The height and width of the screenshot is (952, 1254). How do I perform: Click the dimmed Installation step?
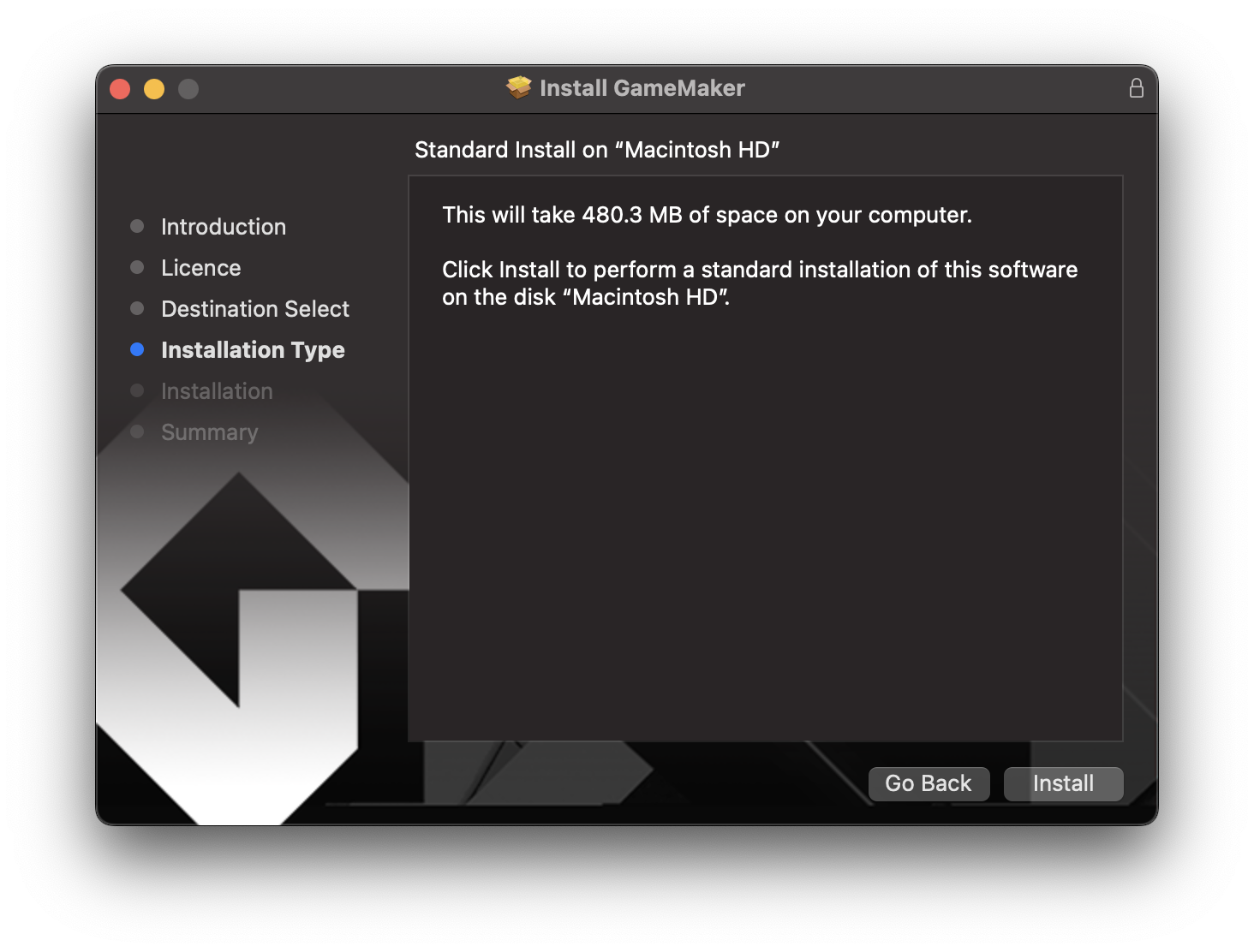point(217,391)
